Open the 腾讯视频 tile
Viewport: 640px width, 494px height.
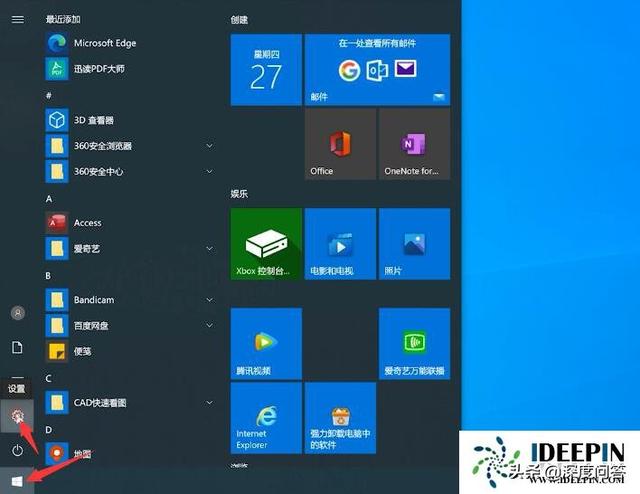point(266,344)
